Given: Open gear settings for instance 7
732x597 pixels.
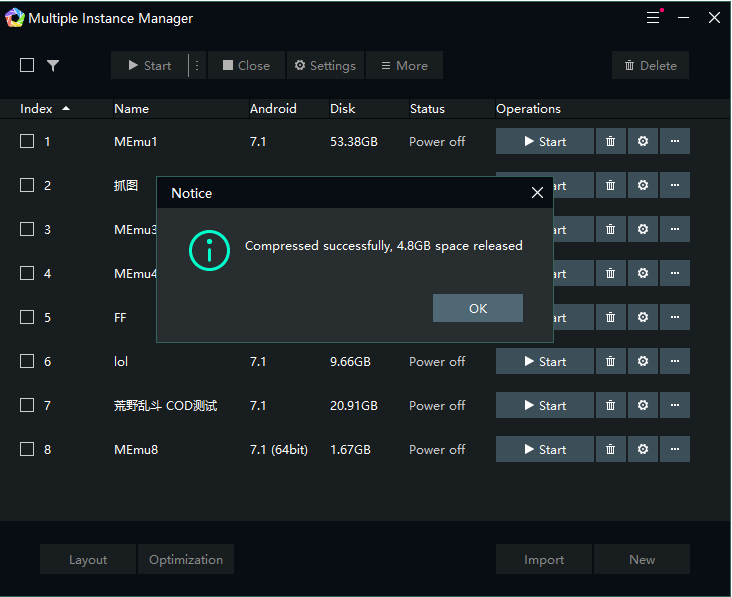Looking at the screenshot, I should click(642, 406).
